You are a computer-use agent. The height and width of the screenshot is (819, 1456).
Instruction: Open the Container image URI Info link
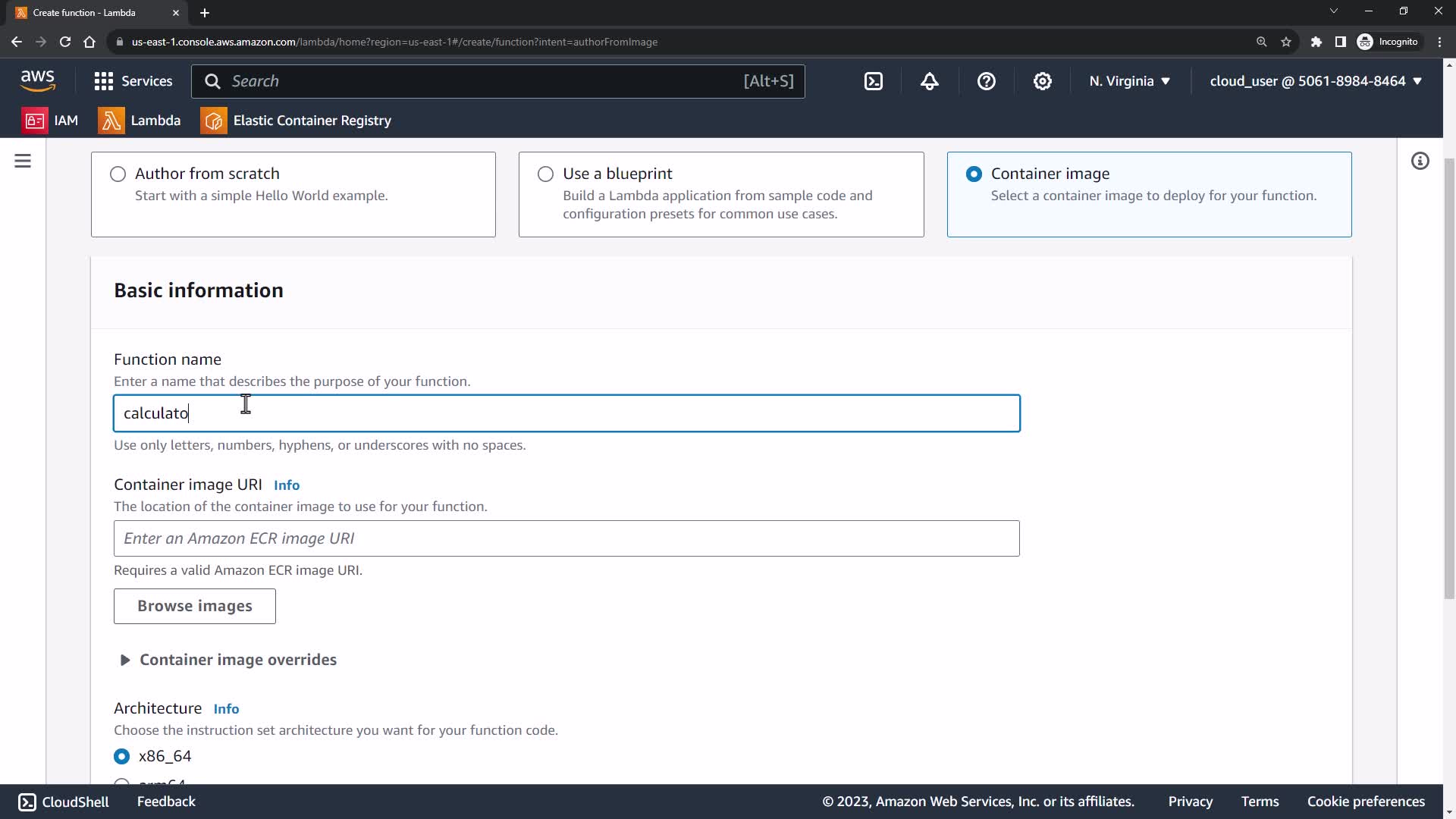pyautogui.click(x=286, y=485)
